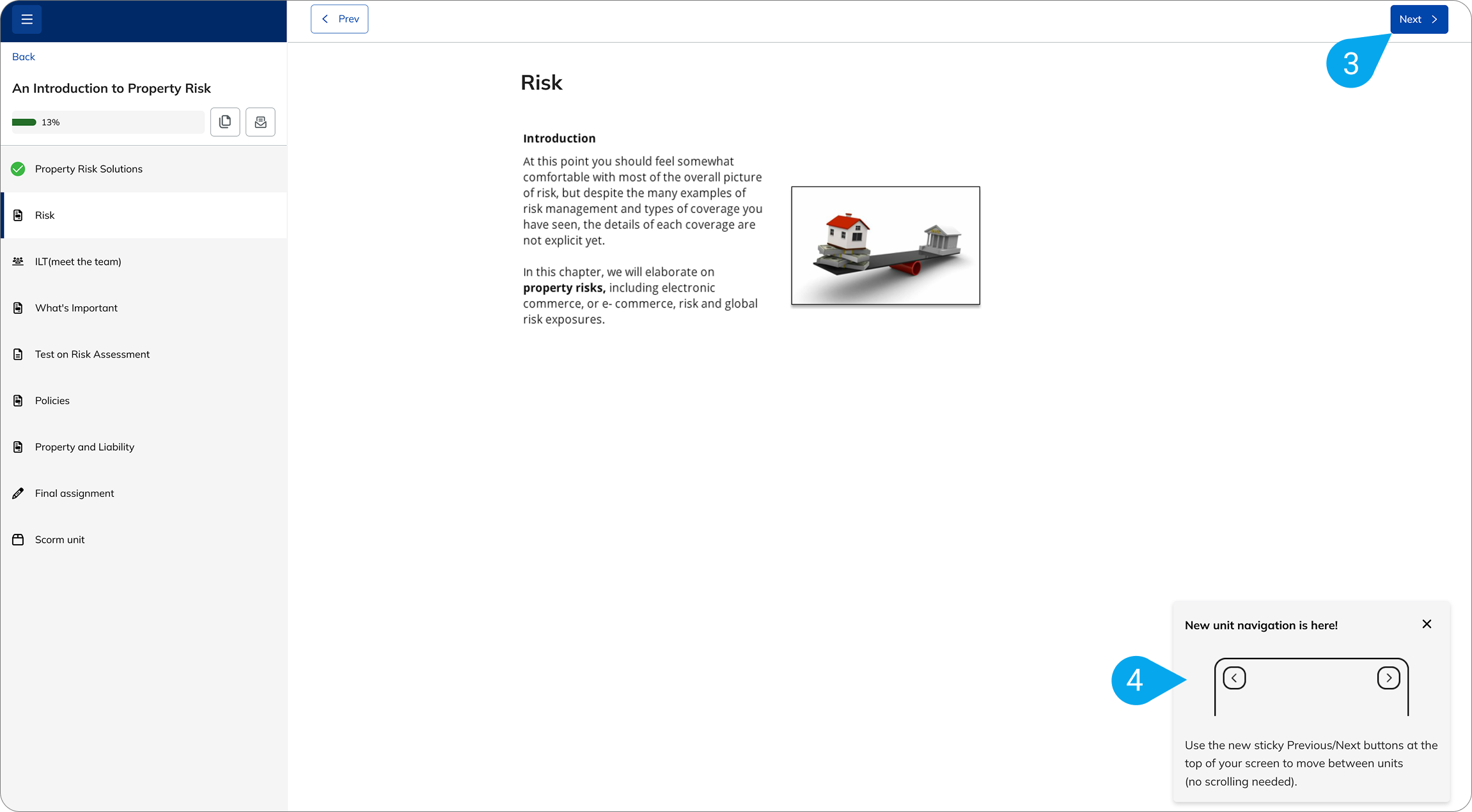The image size is (1472, 812).
Task: Click the document icon beside What's Important
Action: coord(18,308)
